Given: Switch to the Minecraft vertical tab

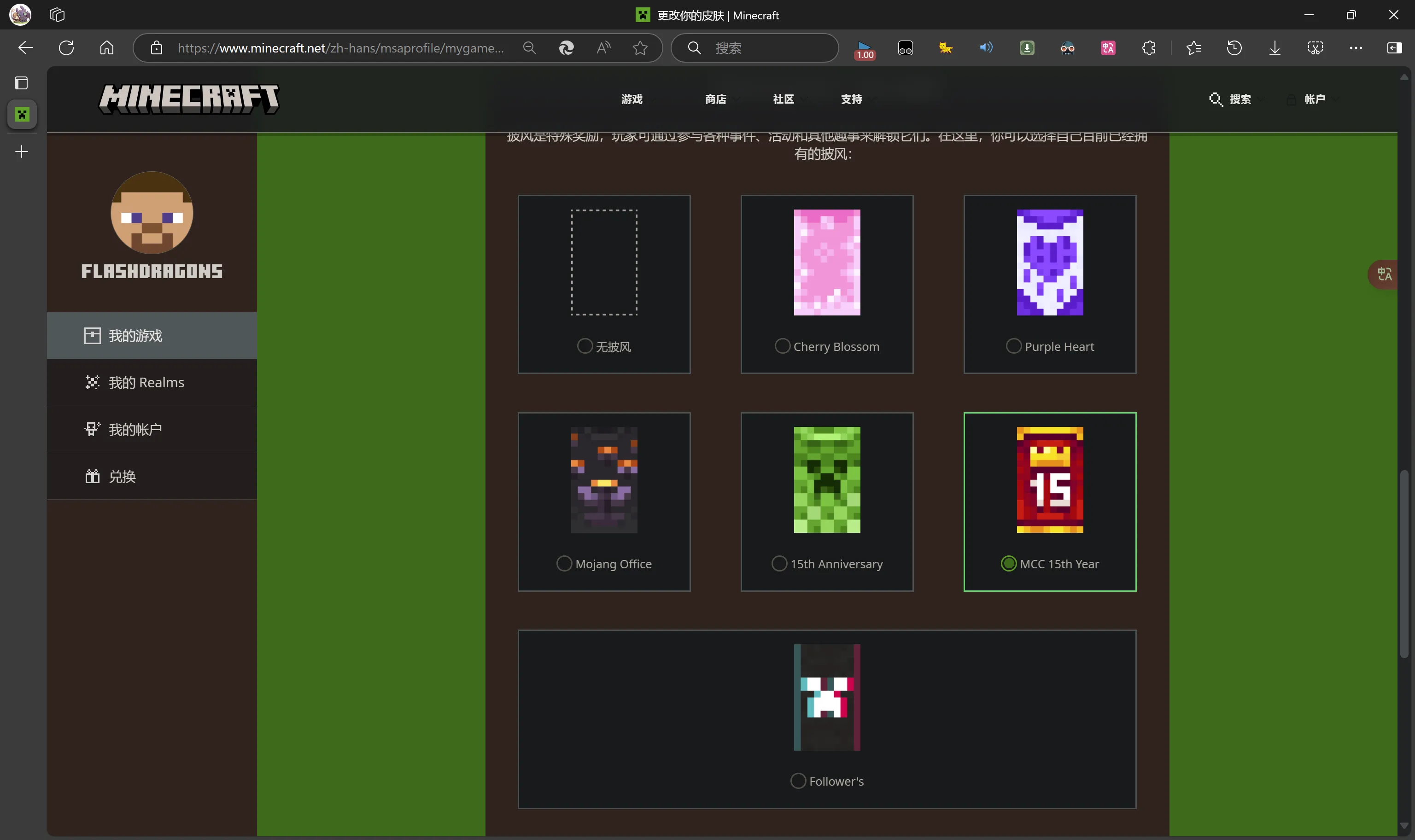Looking at the screenshot, I should pyautogui.click(x=22, y=115).
